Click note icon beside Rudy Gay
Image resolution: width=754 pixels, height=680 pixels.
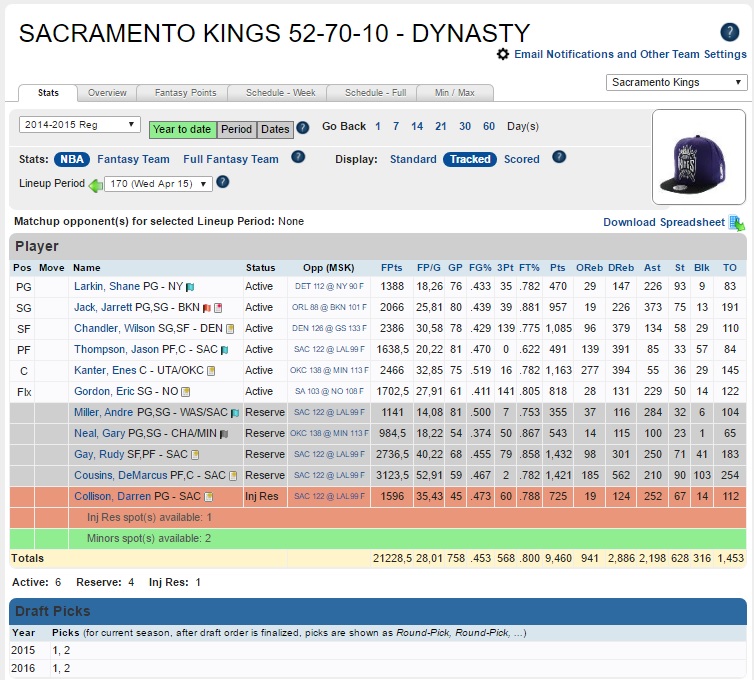click(195, 455)
